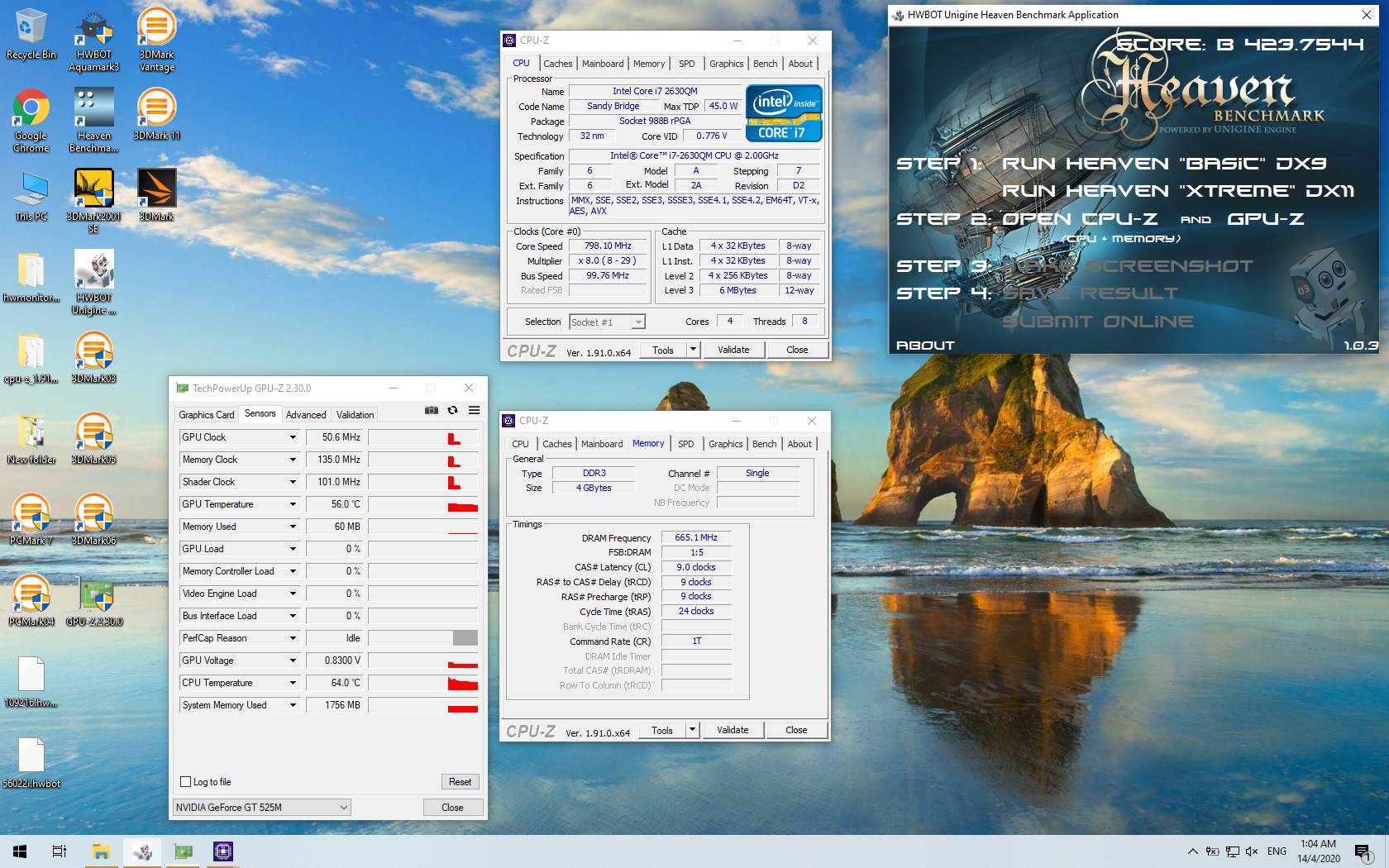The width and height of the screenshot is (1389, 868).
Task: Click CPU-Z taskbar icon
Action: click(223, 851)
